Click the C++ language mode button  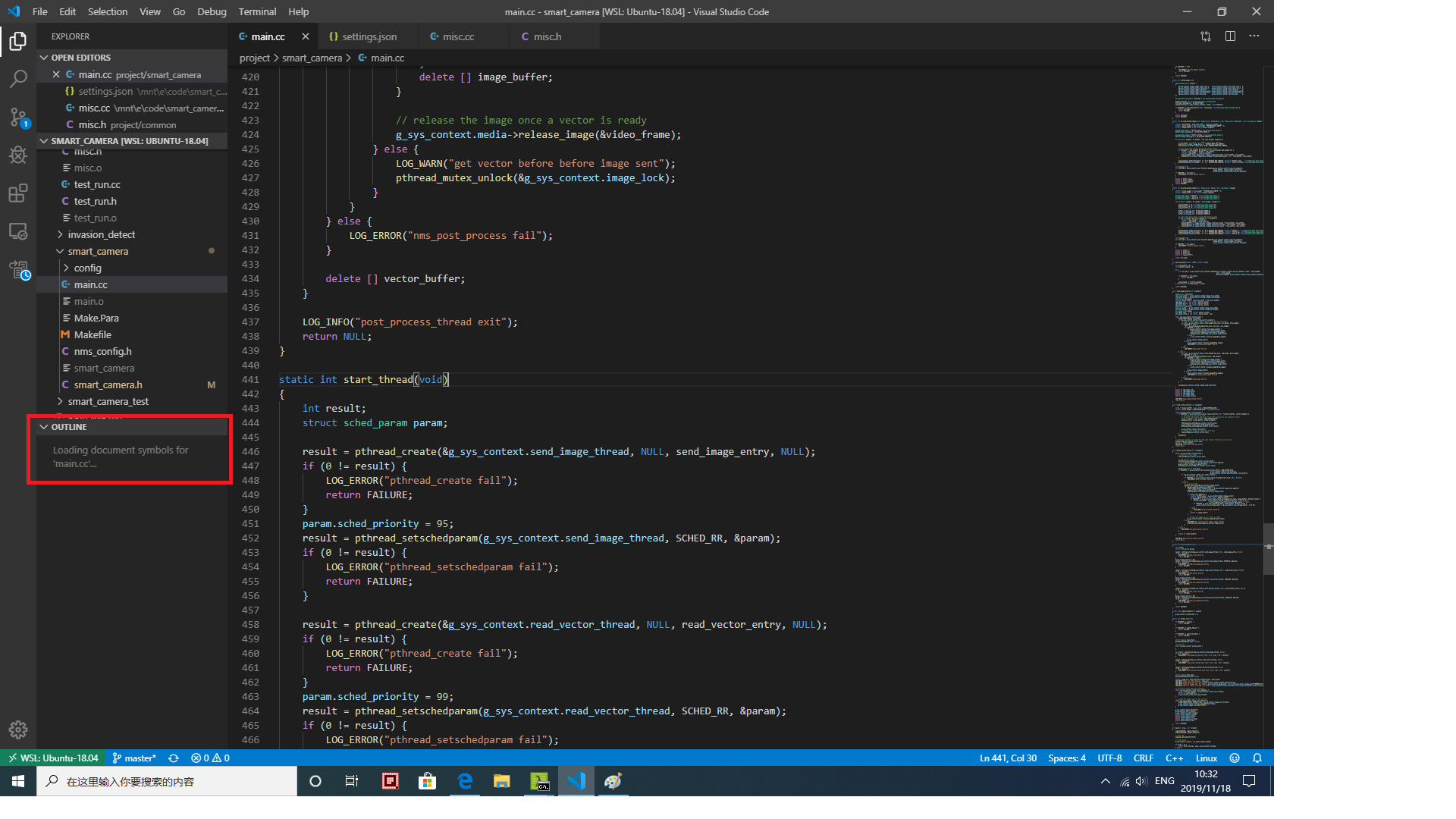coord(1174,758)
